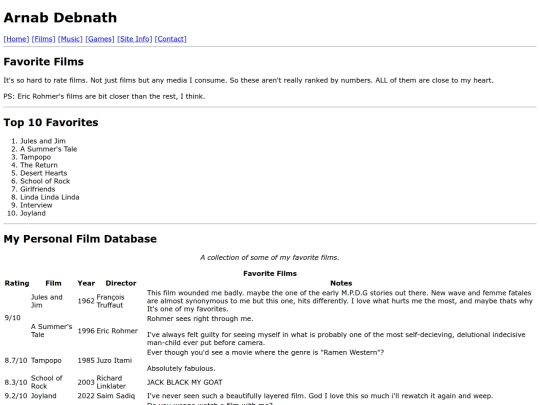Viewport: 540px width, 405px height.
Task: Click the 'Rating' column header
Action: coord(17,283)
